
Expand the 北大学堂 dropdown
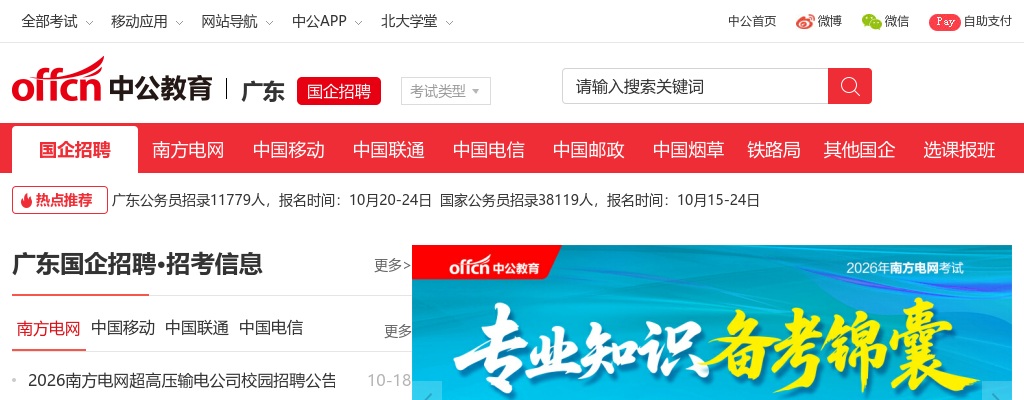click(417, 22)
